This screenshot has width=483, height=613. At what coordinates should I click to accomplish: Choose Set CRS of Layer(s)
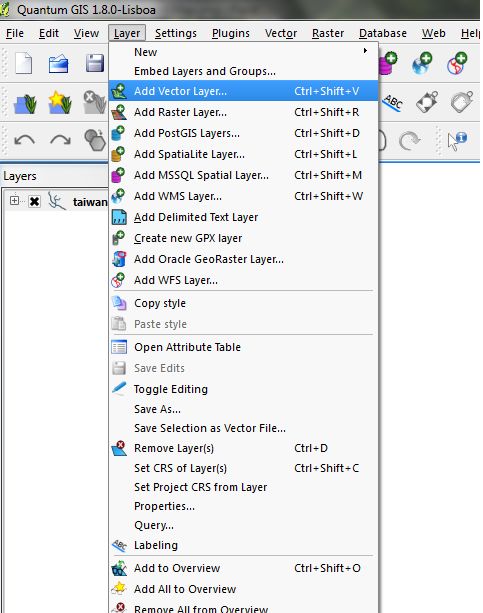243,468
